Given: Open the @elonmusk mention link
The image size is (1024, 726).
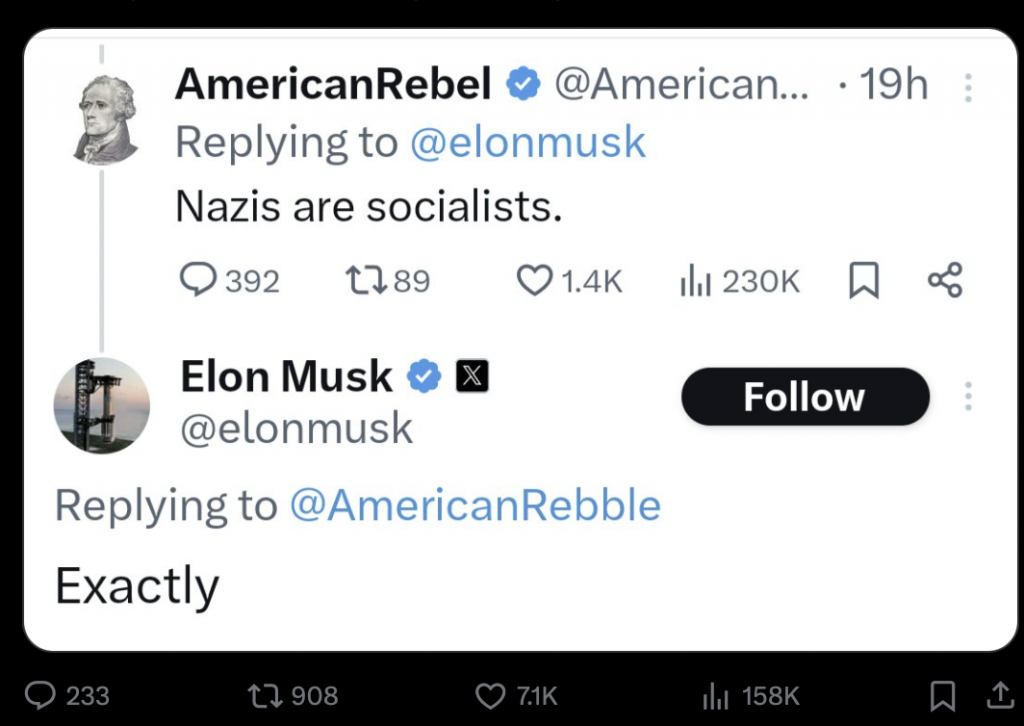Looking at the screenshot, I should point(528,142).
